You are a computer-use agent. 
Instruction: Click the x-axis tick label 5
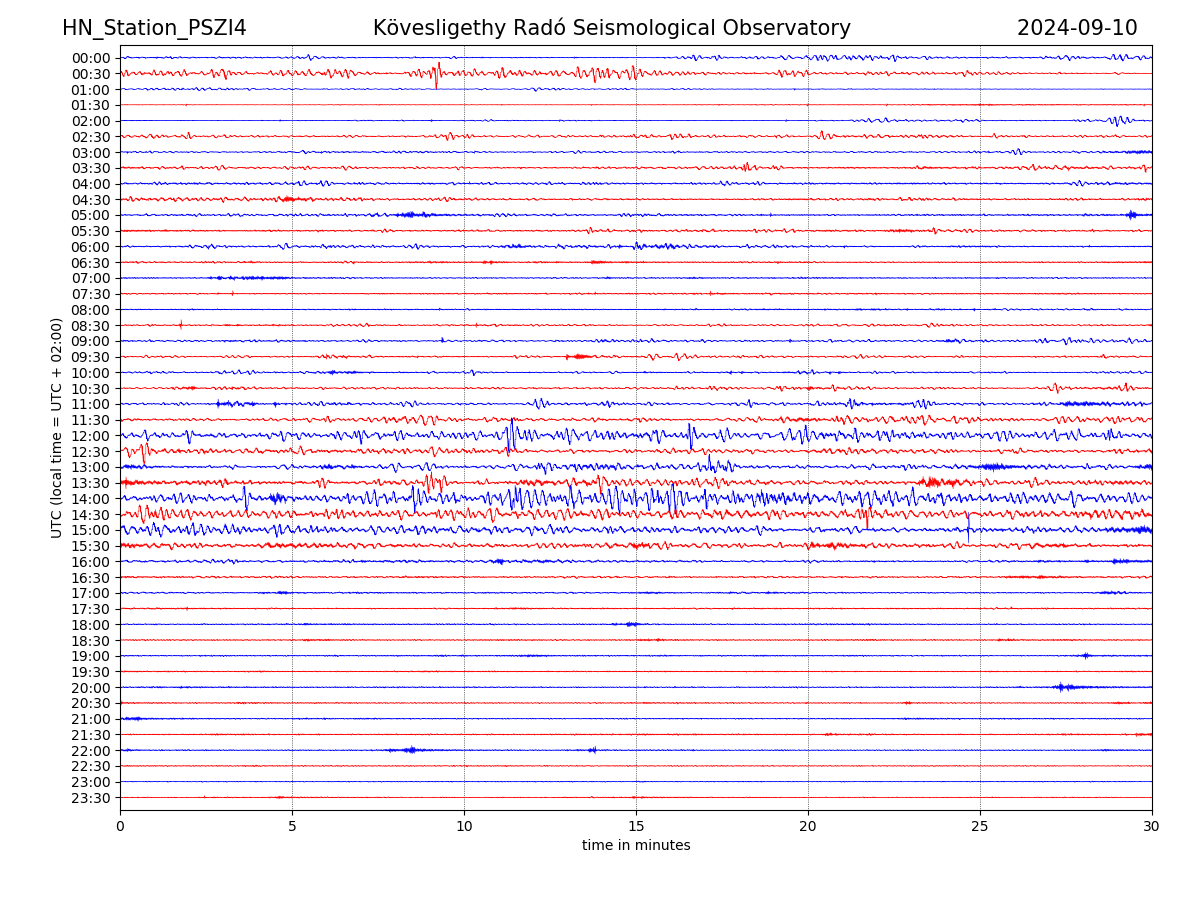[x=292, y=827]
